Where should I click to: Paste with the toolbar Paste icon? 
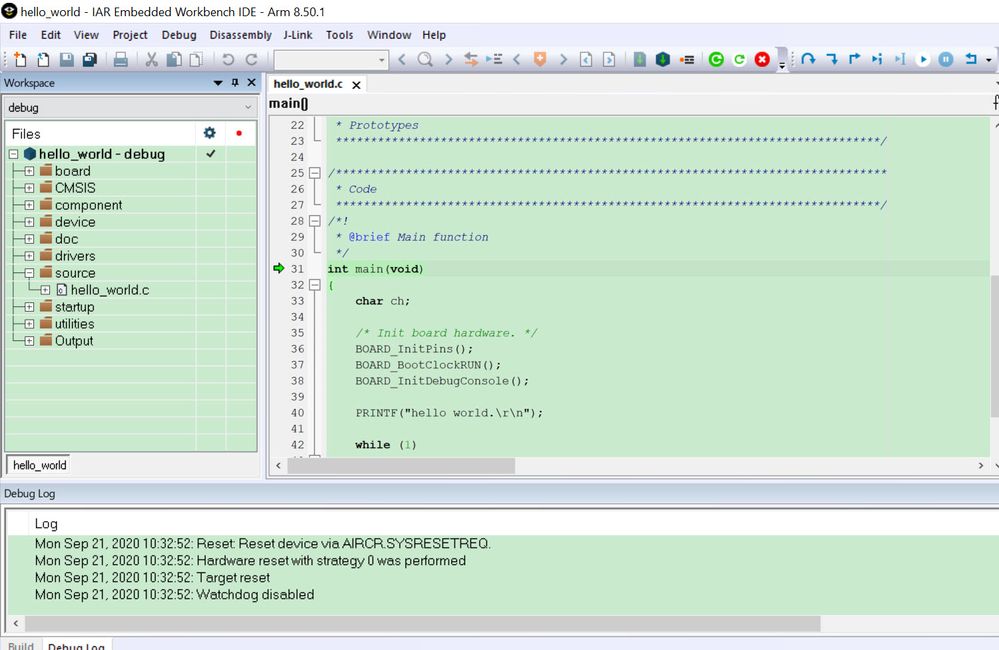[x=196, y=59]
